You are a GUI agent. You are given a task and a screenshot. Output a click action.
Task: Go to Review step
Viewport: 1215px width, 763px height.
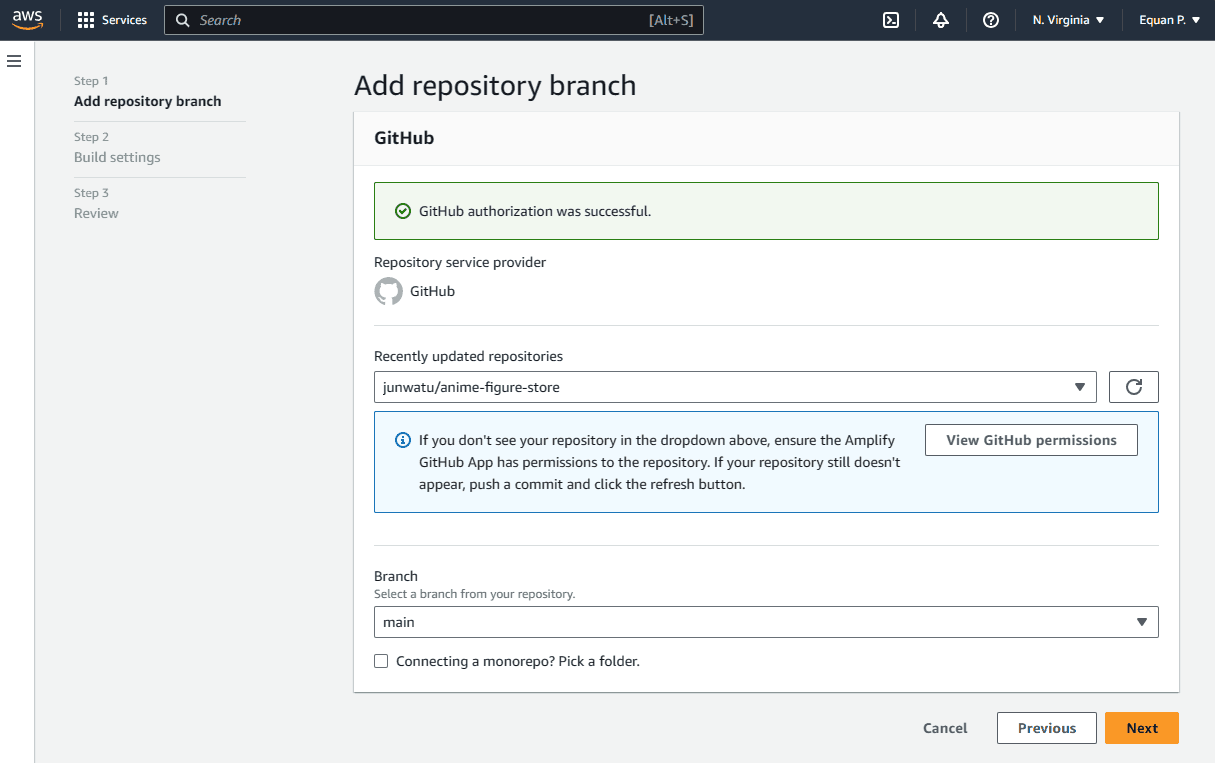coord(96,213)
